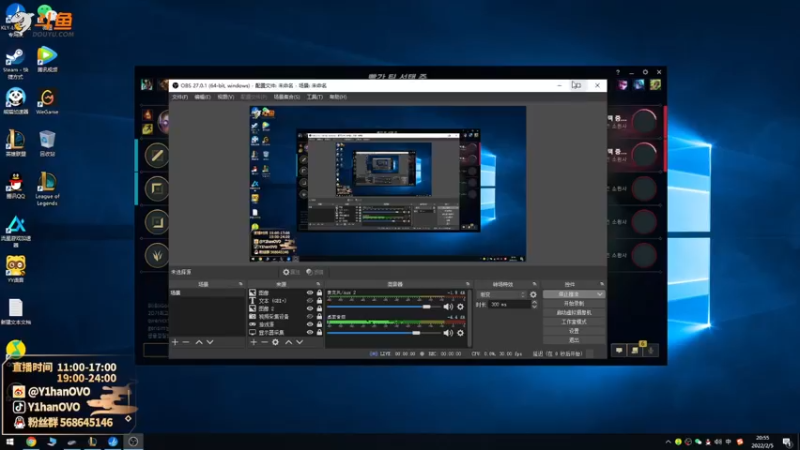Open settings gear for the microphone audio channel
The image size is (800, 450).
(460, 307)
